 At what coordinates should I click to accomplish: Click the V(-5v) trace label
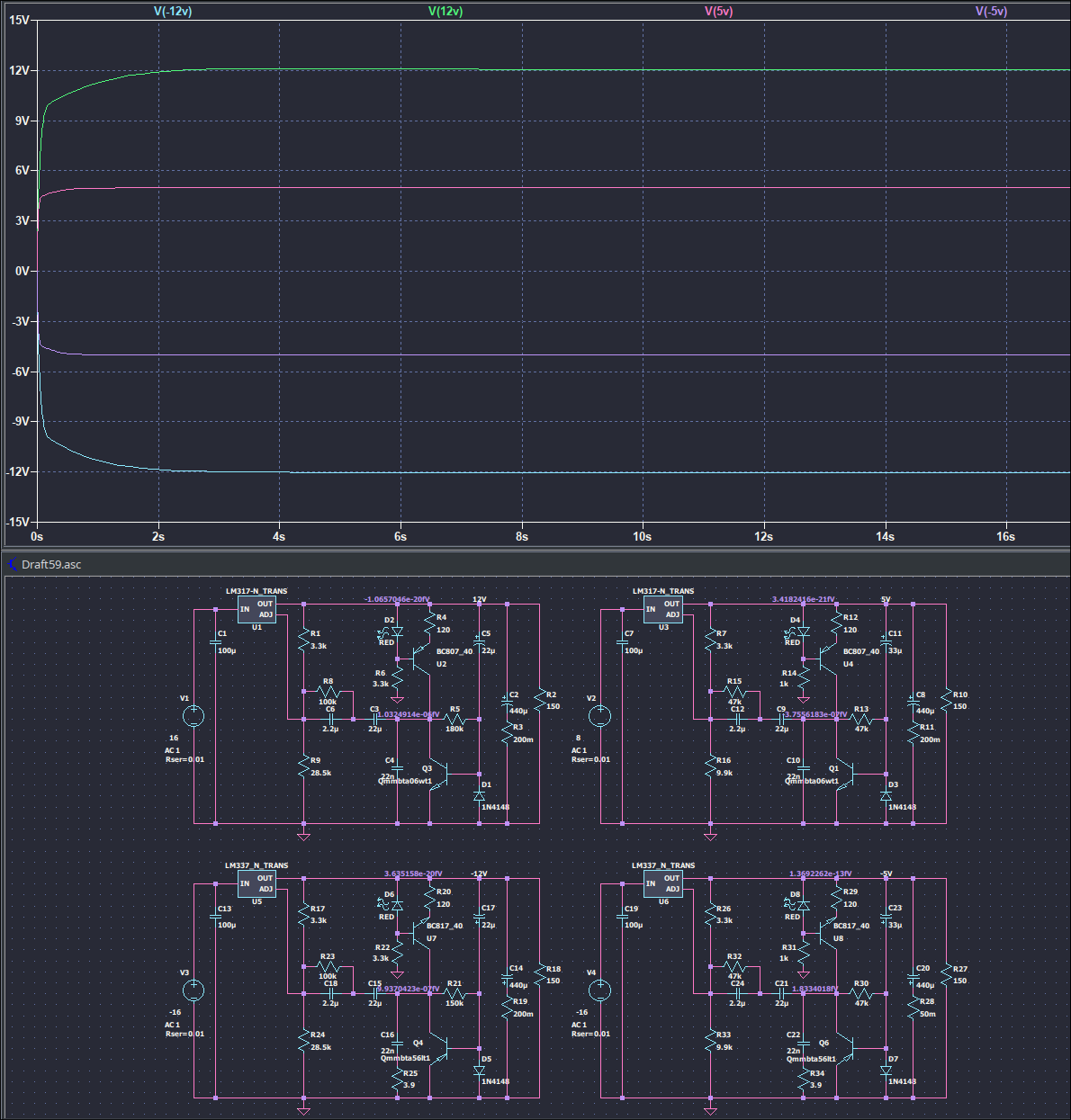coord(991,12)
